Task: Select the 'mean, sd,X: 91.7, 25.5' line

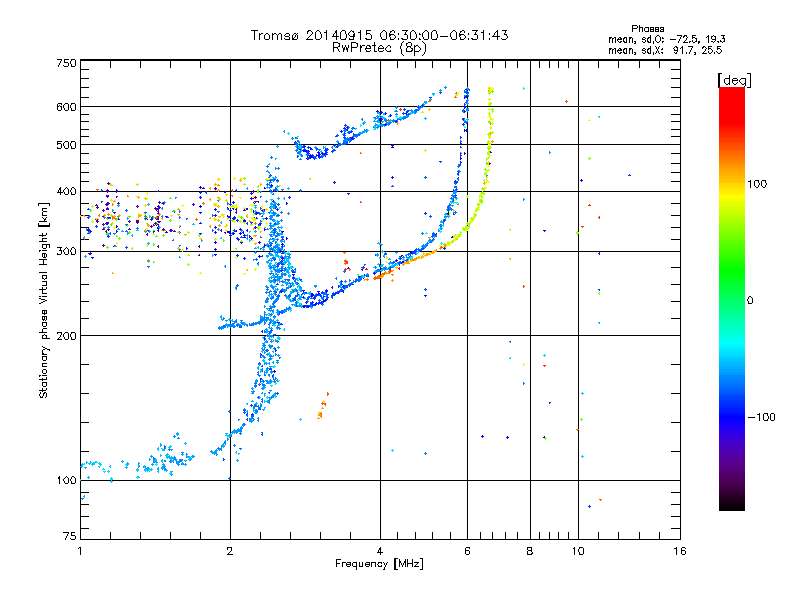Action: click(x=665, y=50)
